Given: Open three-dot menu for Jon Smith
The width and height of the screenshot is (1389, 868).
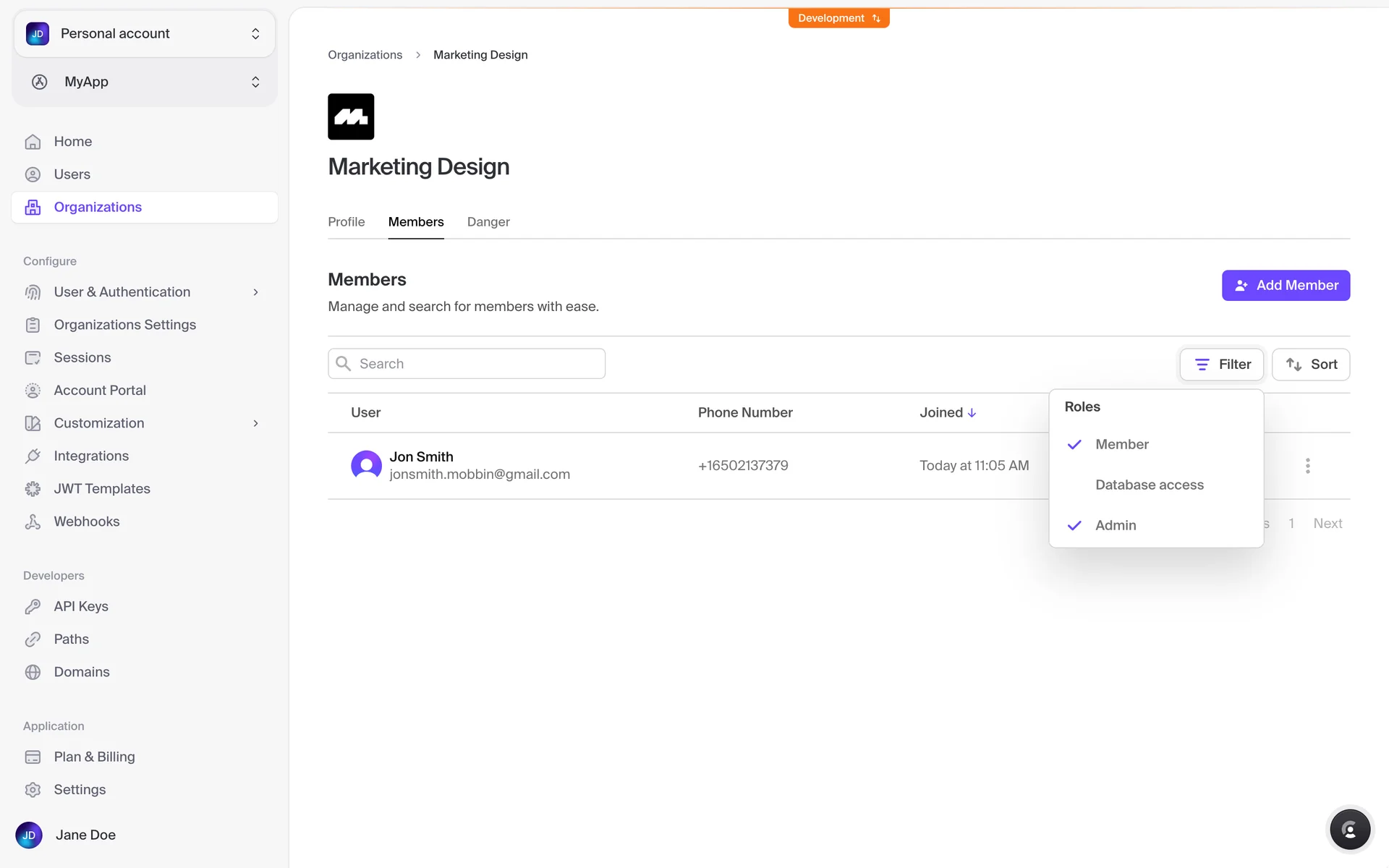Looking at the screenshot, I should (1307, 466).
